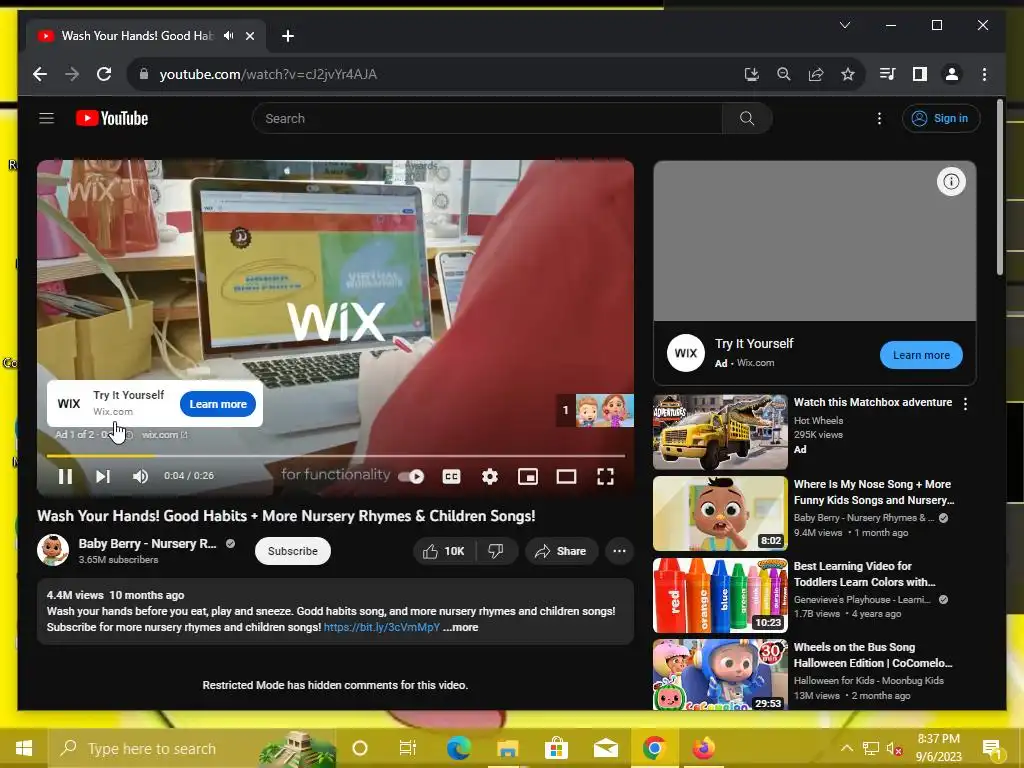This screenshot has width=1024, height=768.
Task: Open Wheels on the Bus Halloween Edition video
Action: click(873, 655)
